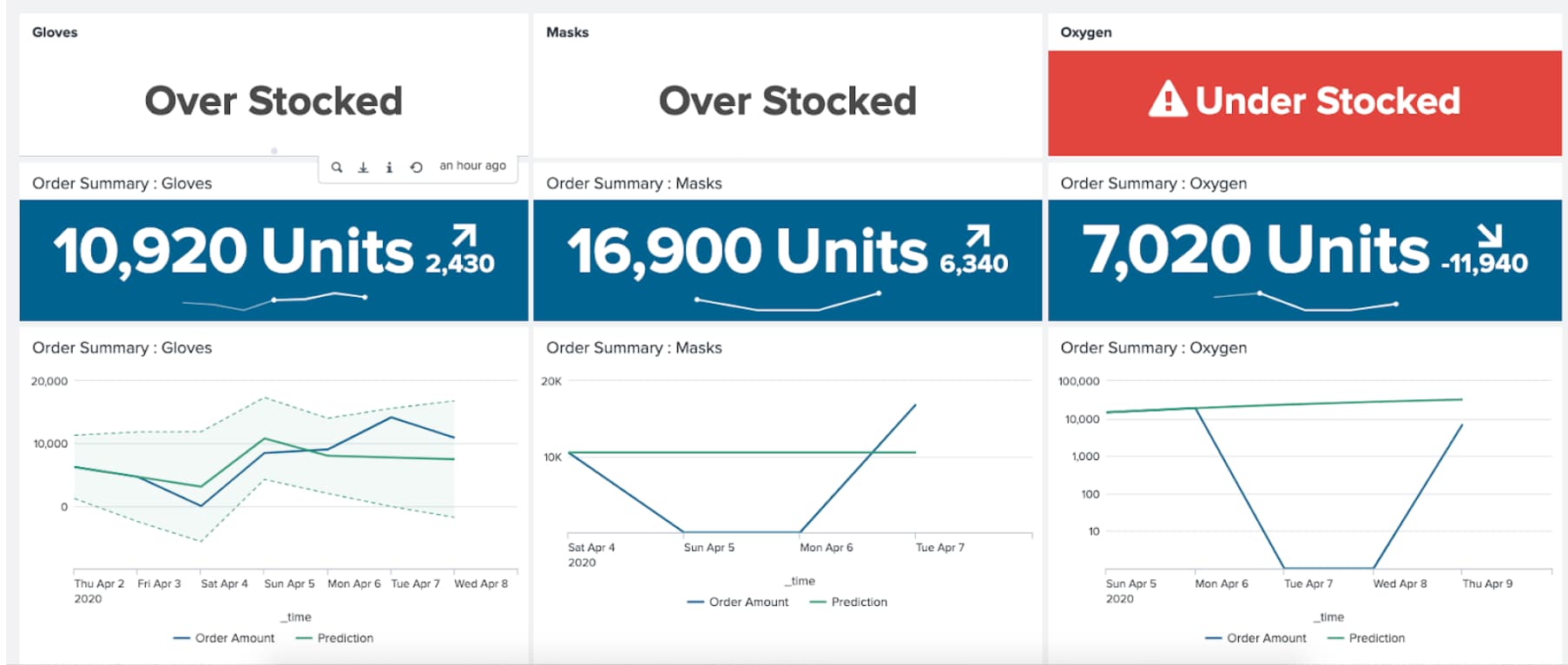Screen dimensions: 1568x665
Task: Toggle 'Order Amount' legend in Gloves chart
Action: 224,638
